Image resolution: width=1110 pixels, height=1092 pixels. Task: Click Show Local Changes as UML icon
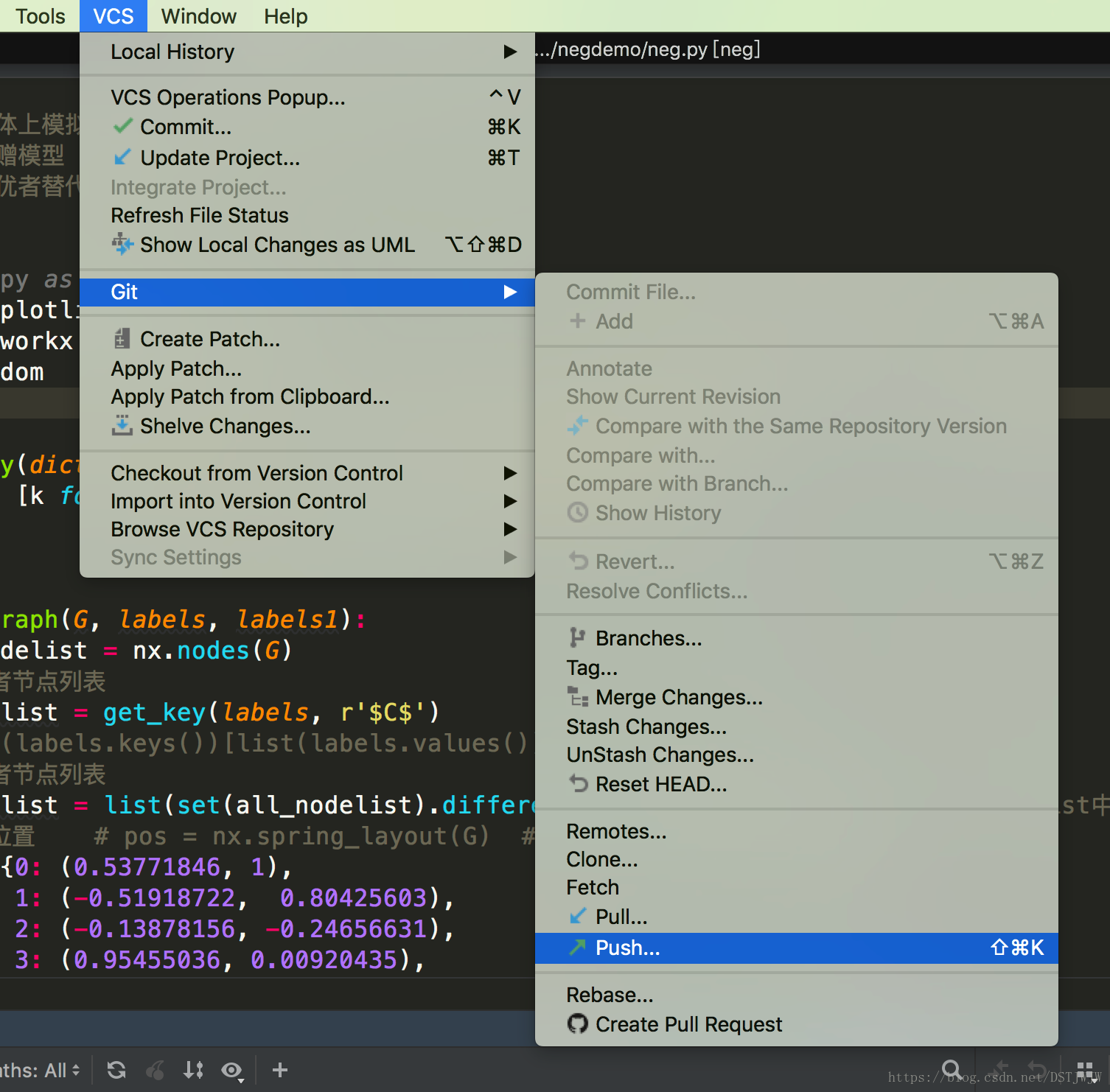coord(122,244)
